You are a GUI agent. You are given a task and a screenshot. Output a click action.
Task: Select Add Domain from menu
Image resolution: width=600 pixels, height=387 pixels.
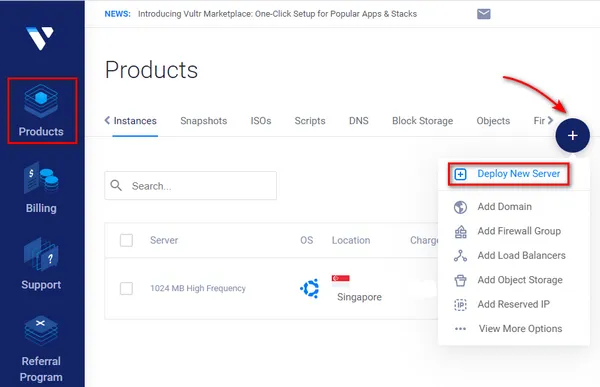pyautogui.click(x=505, y=207)
